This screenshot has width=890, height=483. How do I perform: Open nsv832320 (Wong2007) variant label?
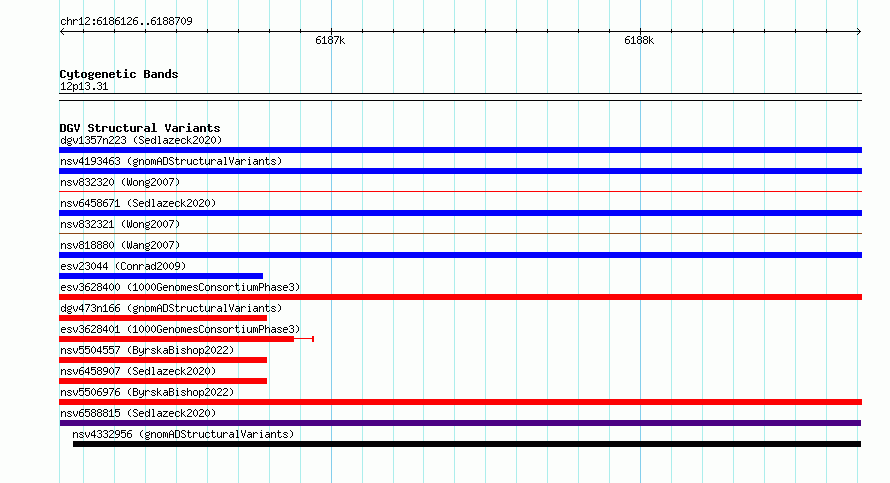(x=120, y=182)
